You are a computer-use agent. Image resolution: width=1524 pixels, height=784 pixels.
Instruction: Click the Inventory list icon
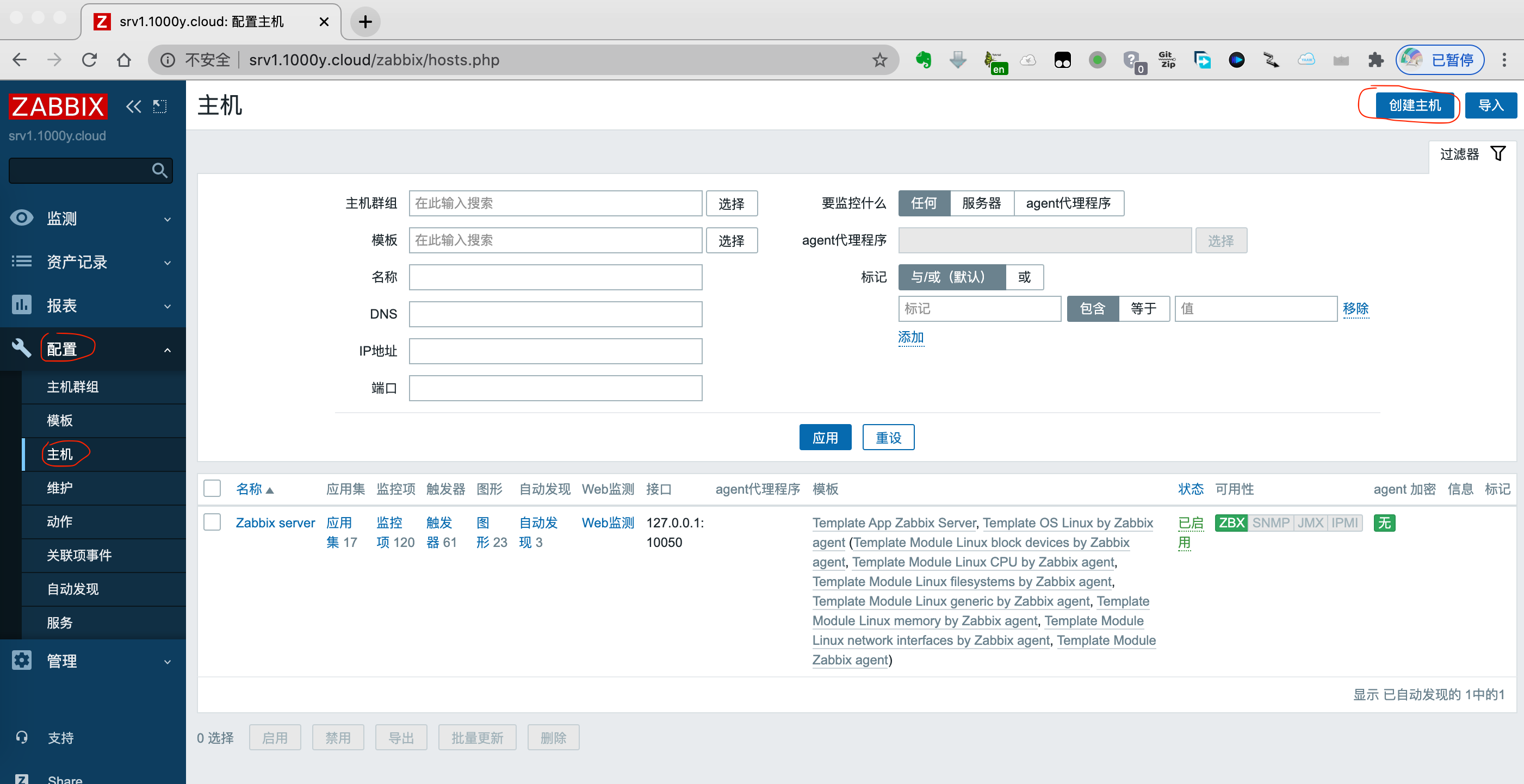[x=22, y=262]
